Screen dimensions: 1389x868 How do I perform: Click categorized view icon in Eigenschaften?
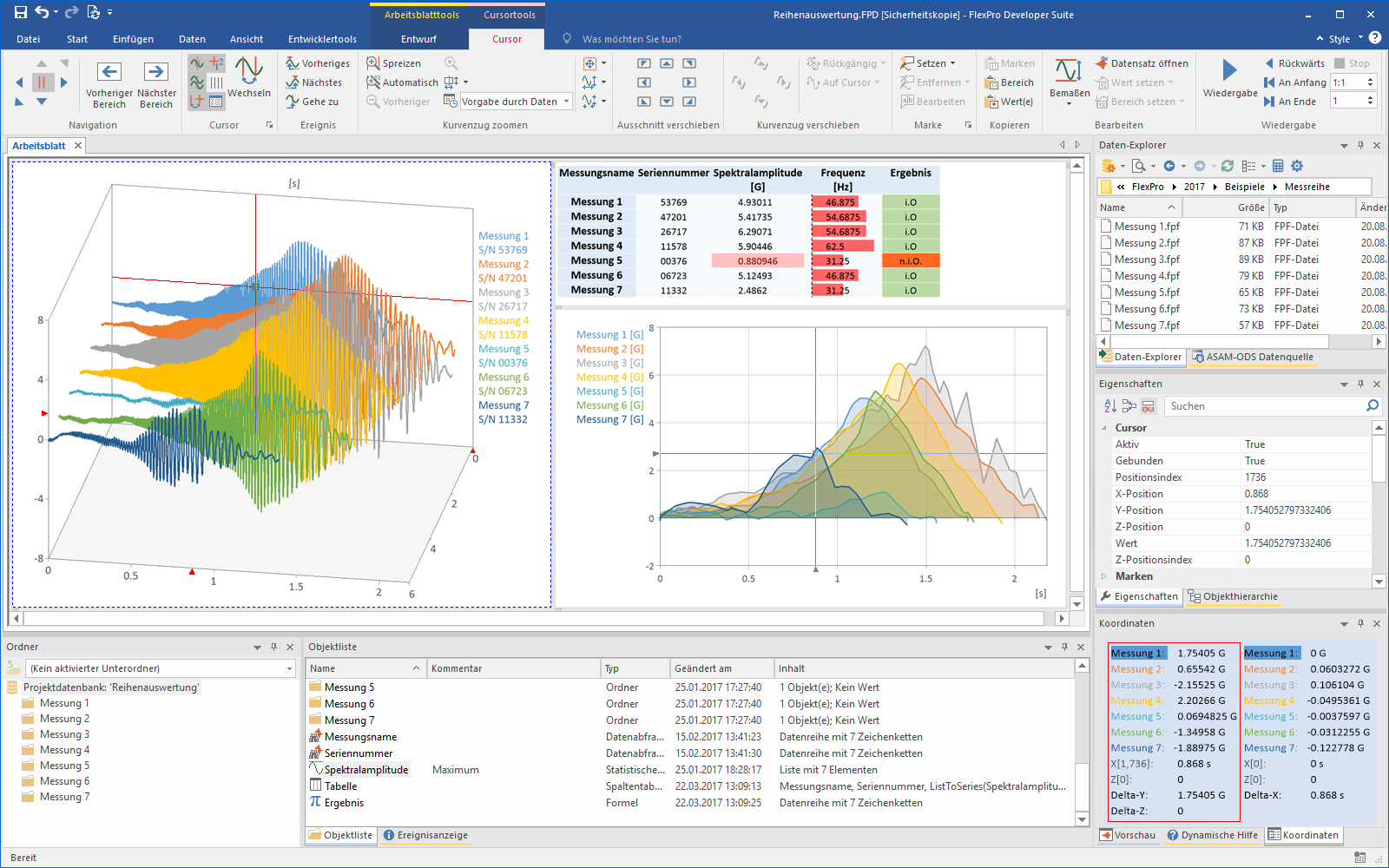(1129, 405)
